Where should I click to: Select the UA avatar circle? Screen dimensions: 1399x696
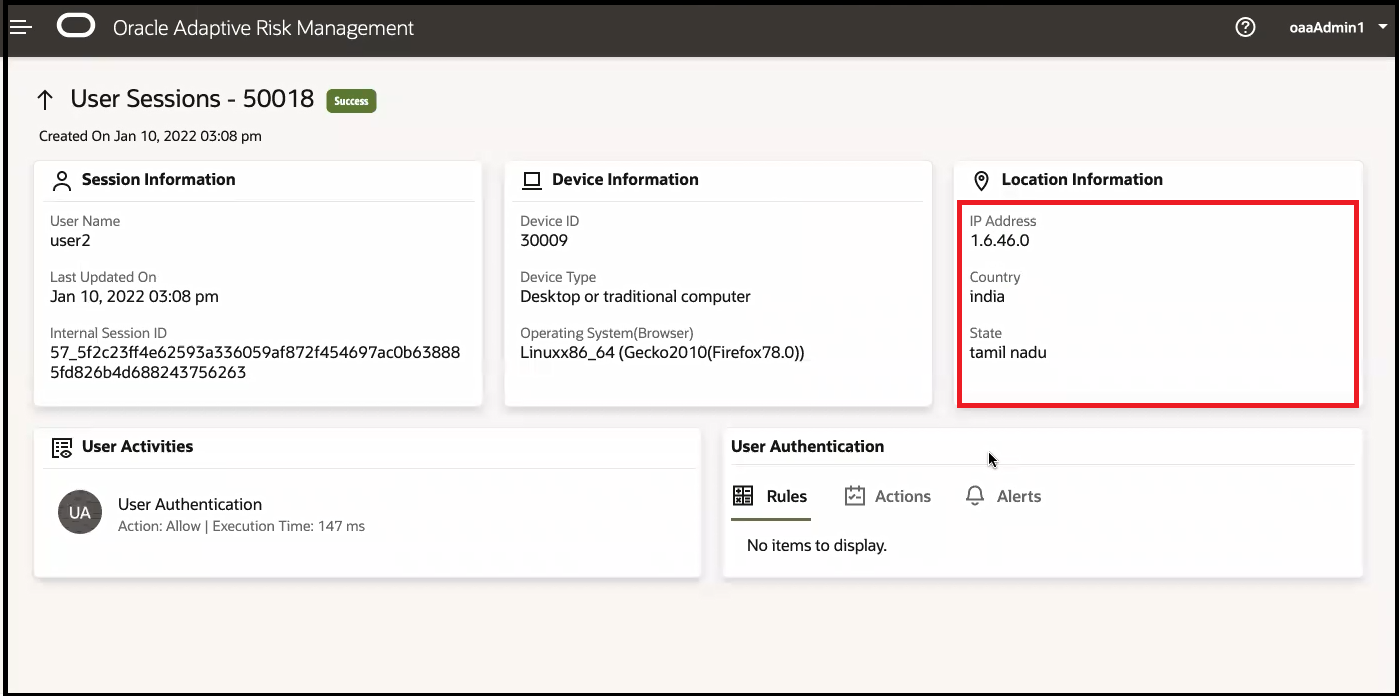click(x=80, y=513)
